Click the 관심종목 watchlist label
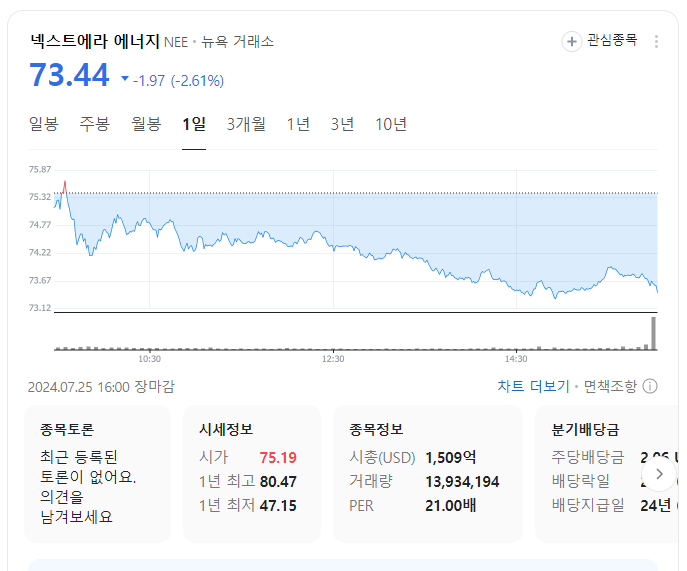This screenshot has height=571, width=687. click(x=612, y=40)
